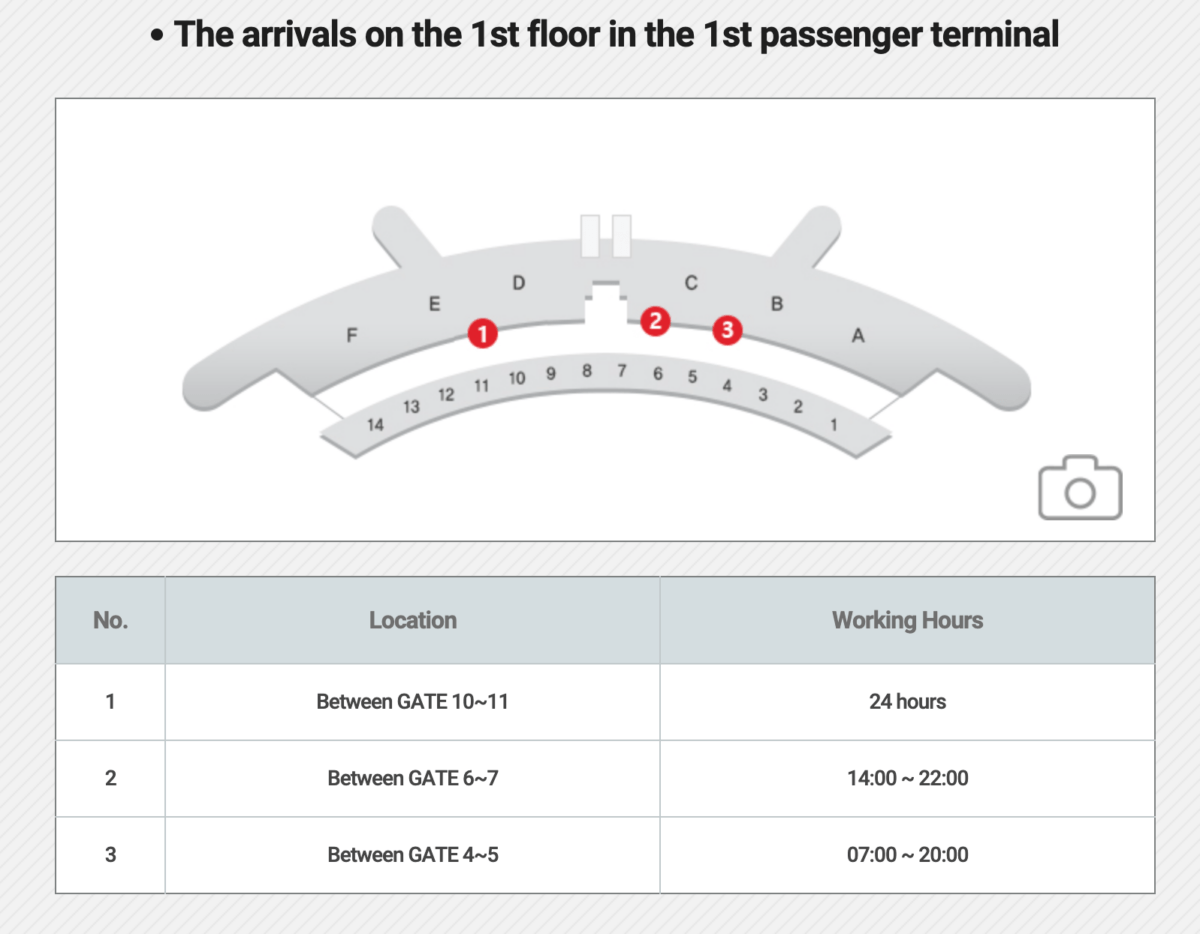The image size is (1200, 934).
Task: Select red marker 2 on the terminal map
Action: click(x=655, y=321)
